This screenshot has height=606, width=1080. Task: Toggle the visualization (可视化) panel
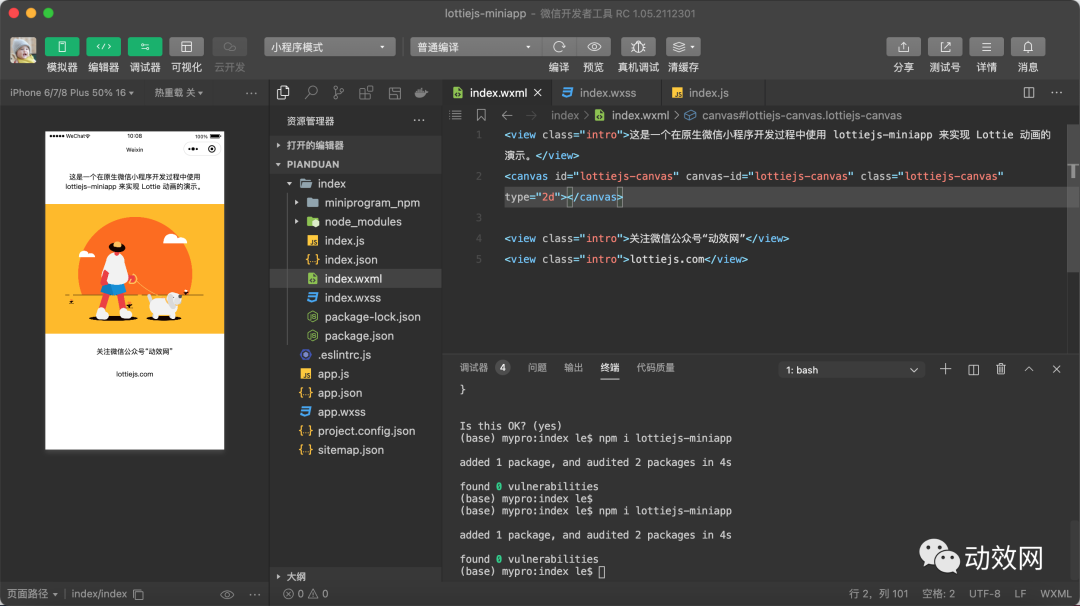pos(186,47)
